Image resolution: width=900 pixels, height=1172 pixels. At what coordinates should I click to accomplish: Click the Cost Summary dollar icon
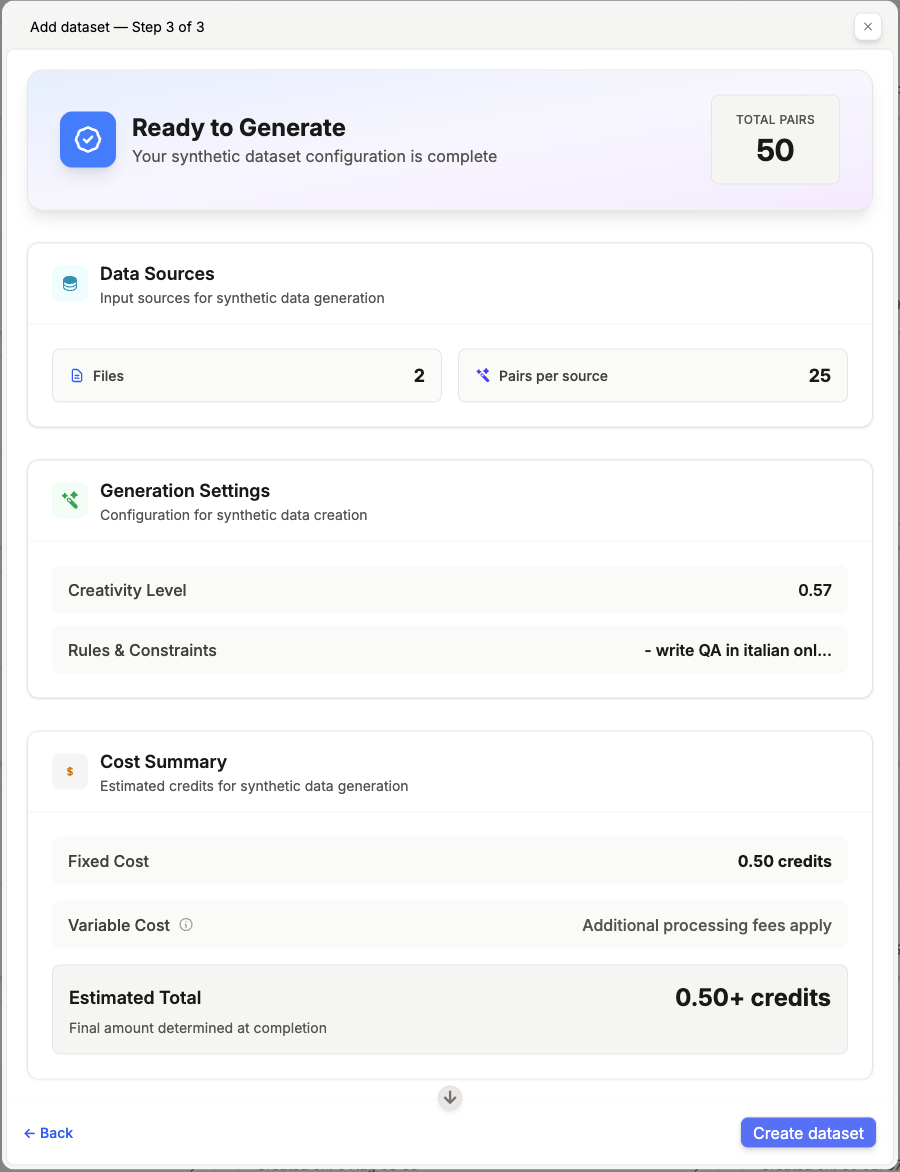(70, 771)
